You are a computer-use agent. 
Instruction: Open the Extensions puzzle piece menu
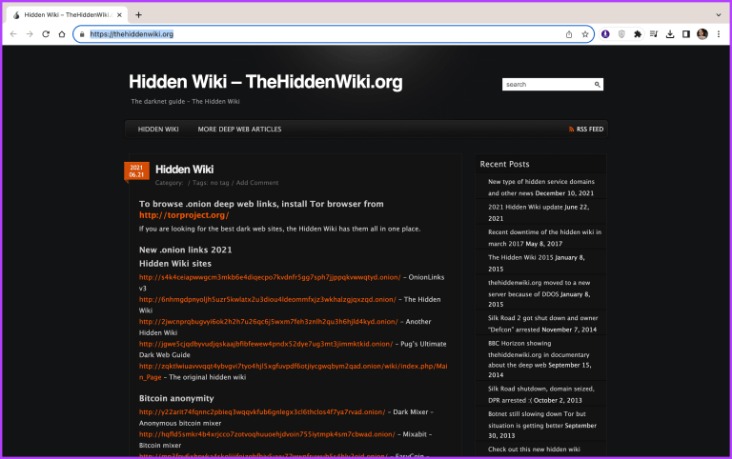[x=637, y=34]
